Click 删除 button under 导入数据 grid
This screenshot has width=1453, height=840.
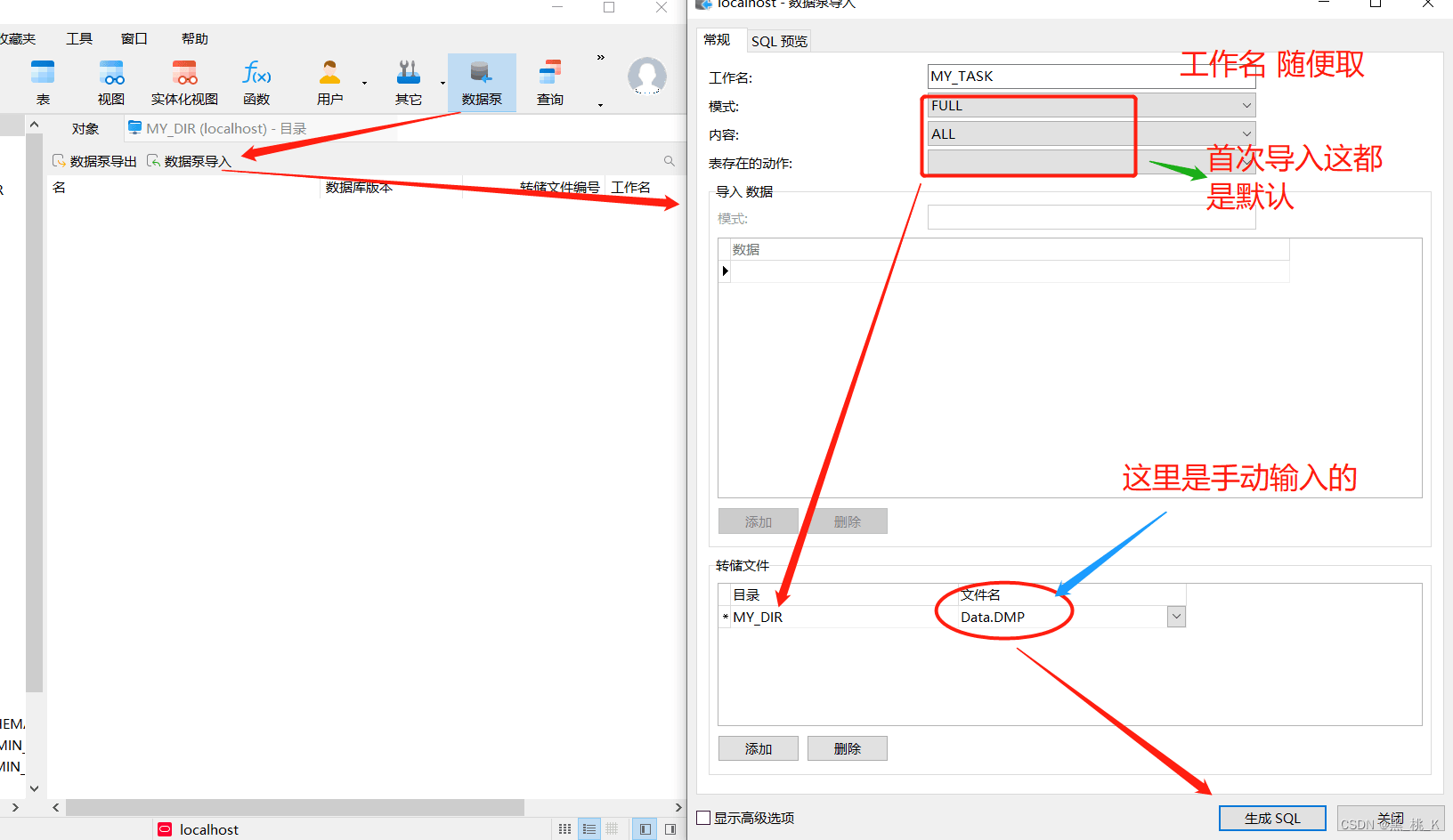pyautogui.click(x=848, y=521)
